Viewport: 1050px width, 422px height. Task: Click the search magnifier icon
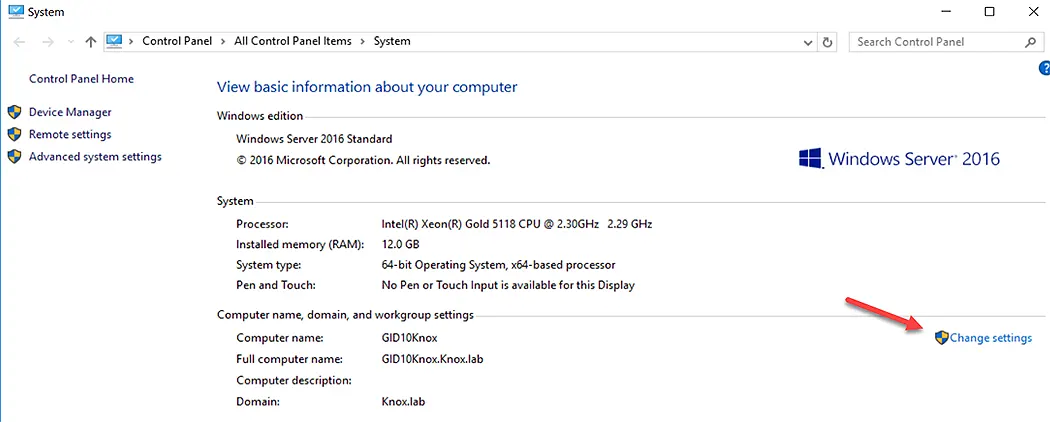(x=1031, y=42)
